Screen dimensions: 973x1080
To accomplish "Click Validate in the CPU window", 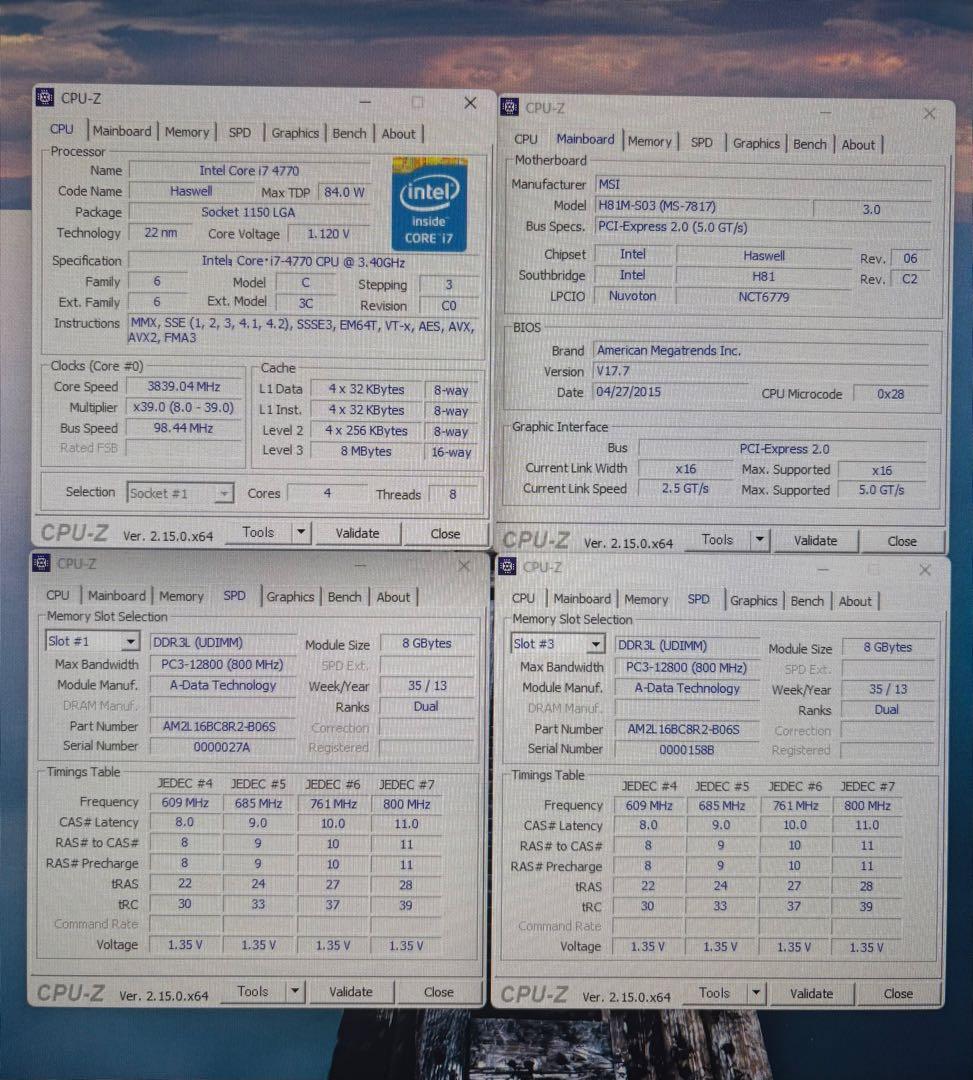I will click(x=357, y=532).
